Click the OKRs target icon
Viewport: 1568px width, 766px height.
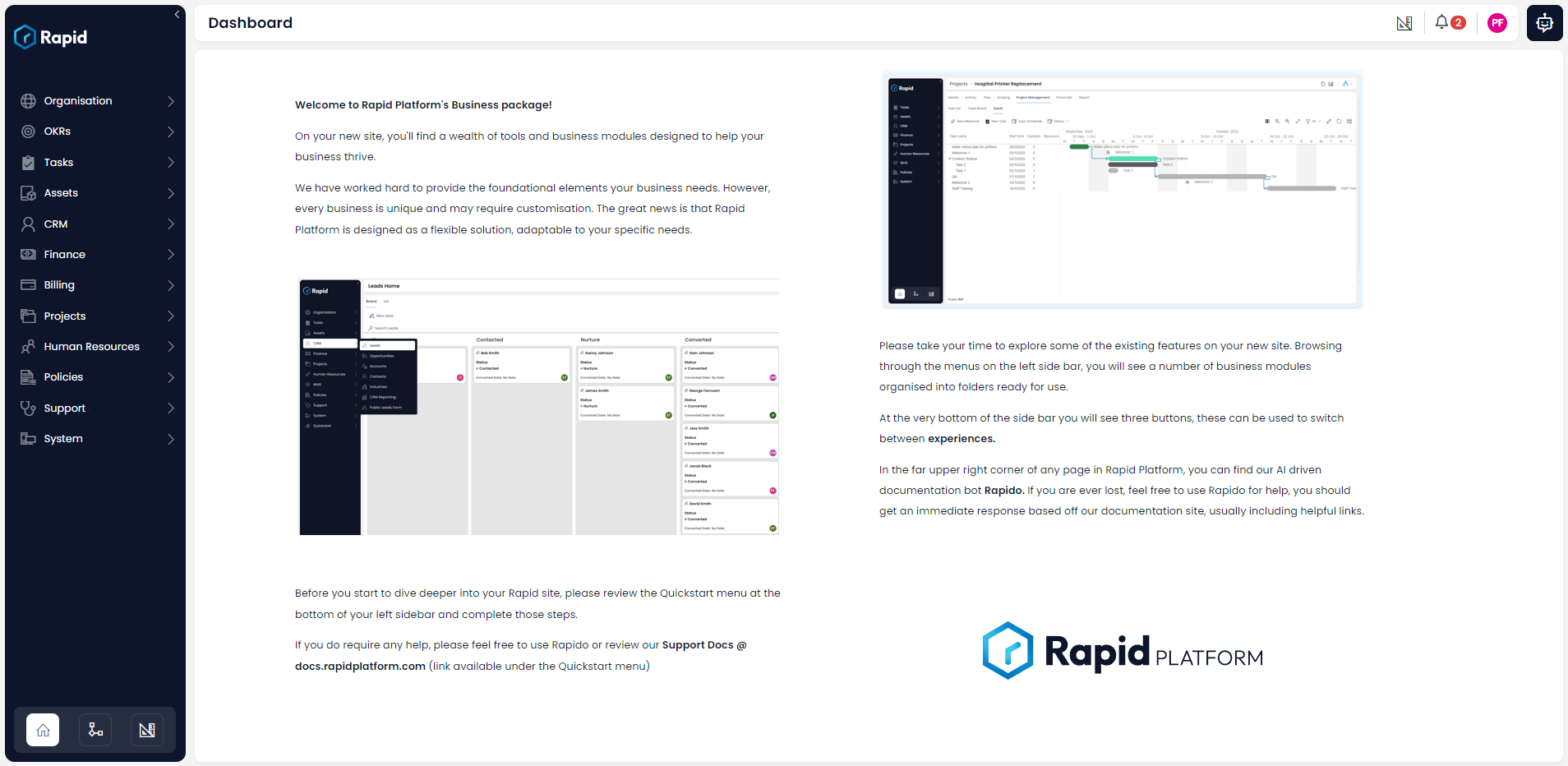click(27, 131)
